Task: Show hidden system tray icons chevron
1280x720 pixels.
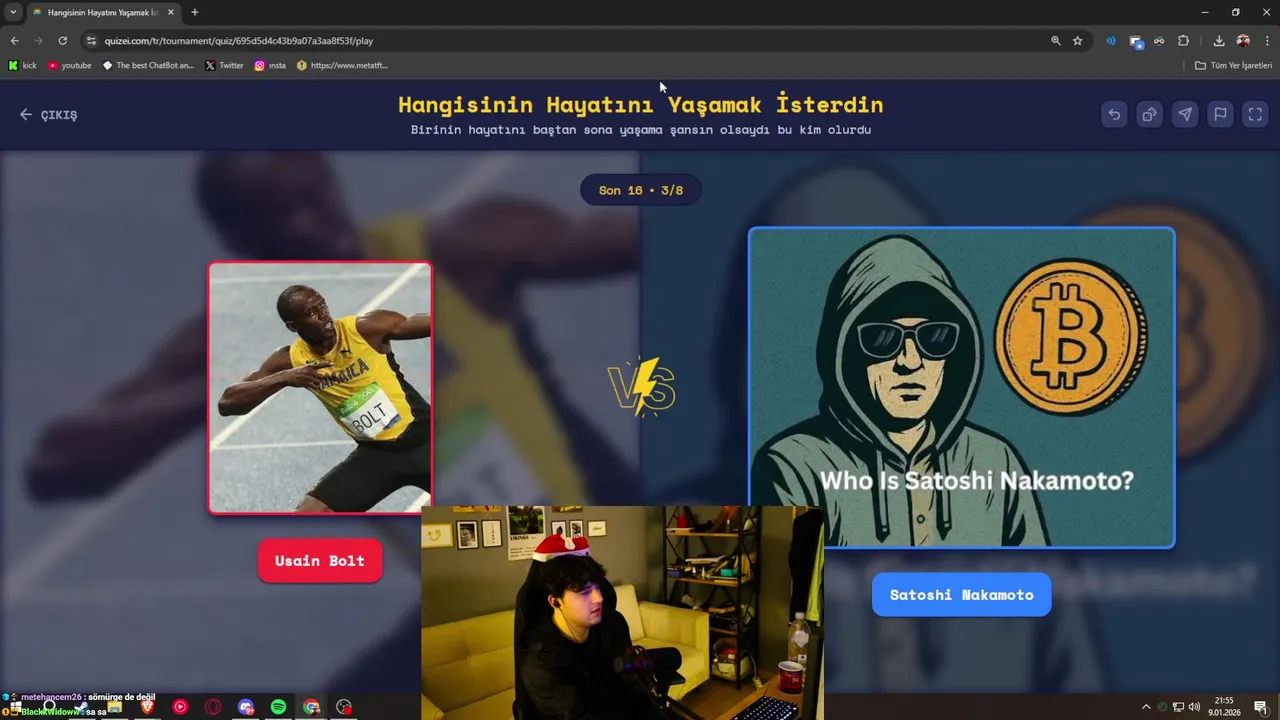Action: point(1146,707)
